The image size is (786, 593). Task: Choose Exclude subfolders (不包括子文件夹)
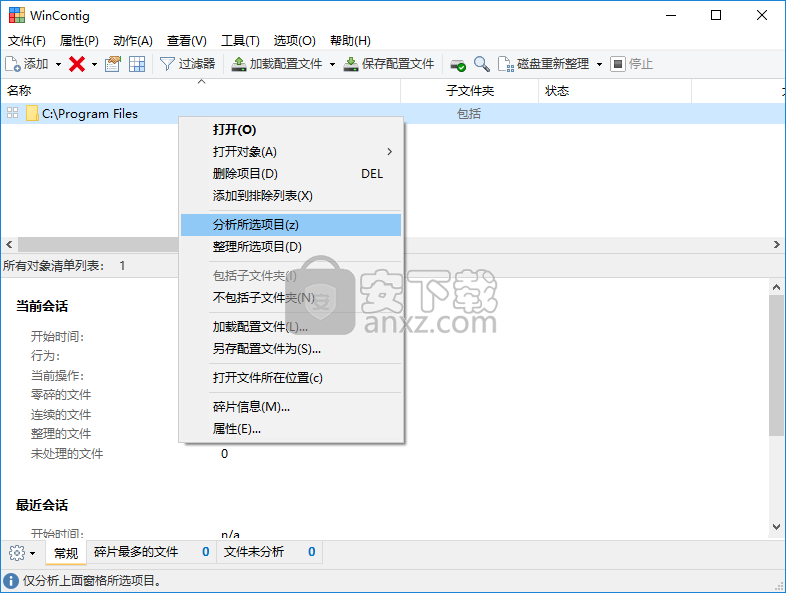point(291,298)
